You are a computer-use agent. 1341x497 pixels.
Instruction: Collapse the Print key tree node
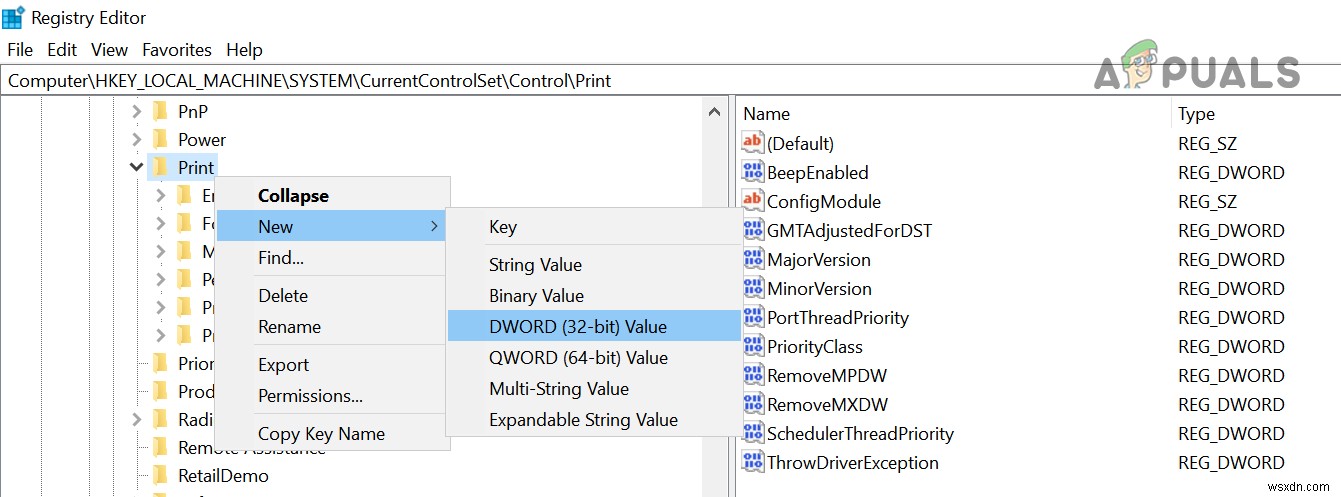coord(137,167)
